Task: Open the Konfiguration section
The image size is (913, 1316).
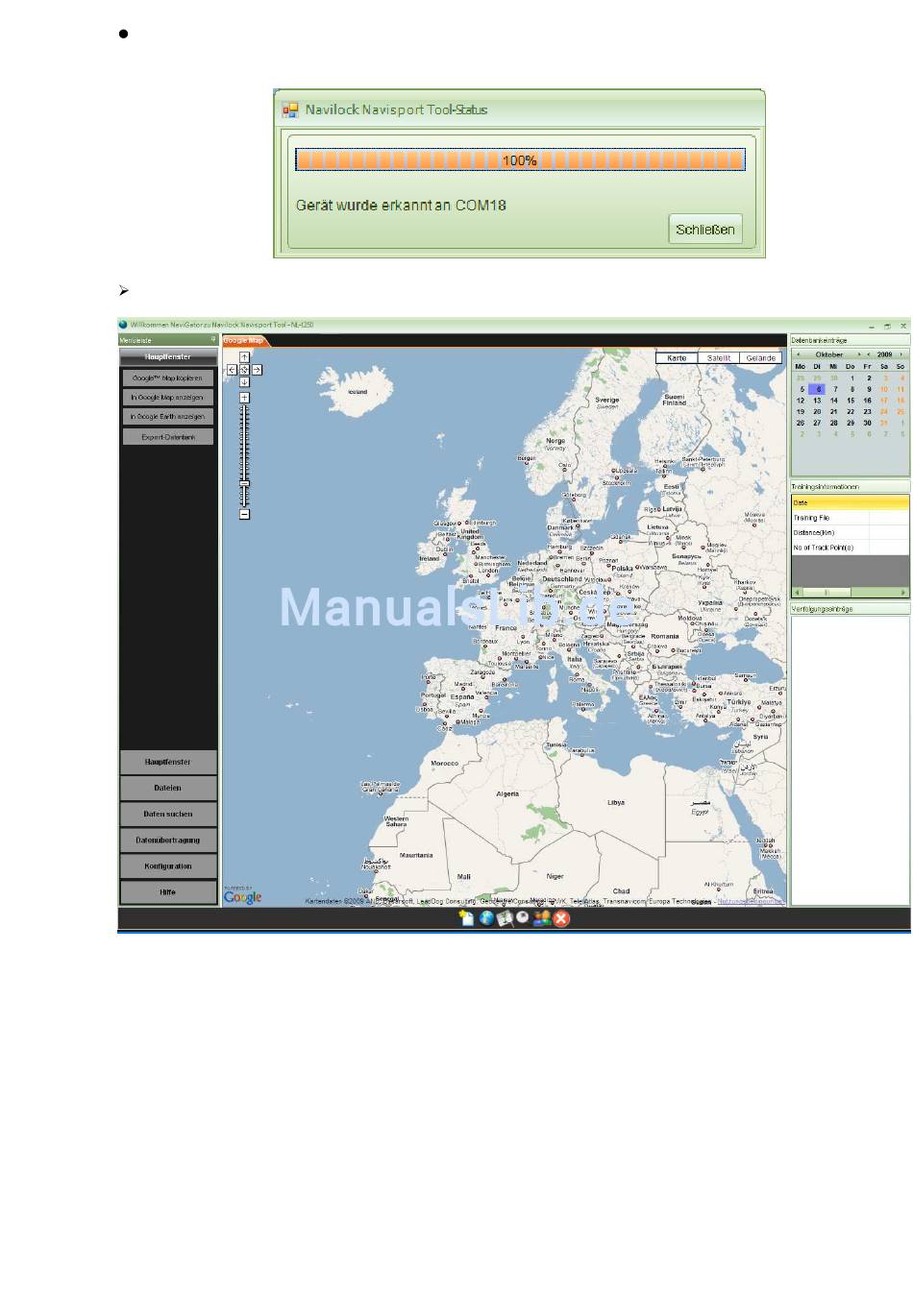Action: click(168, 865)
